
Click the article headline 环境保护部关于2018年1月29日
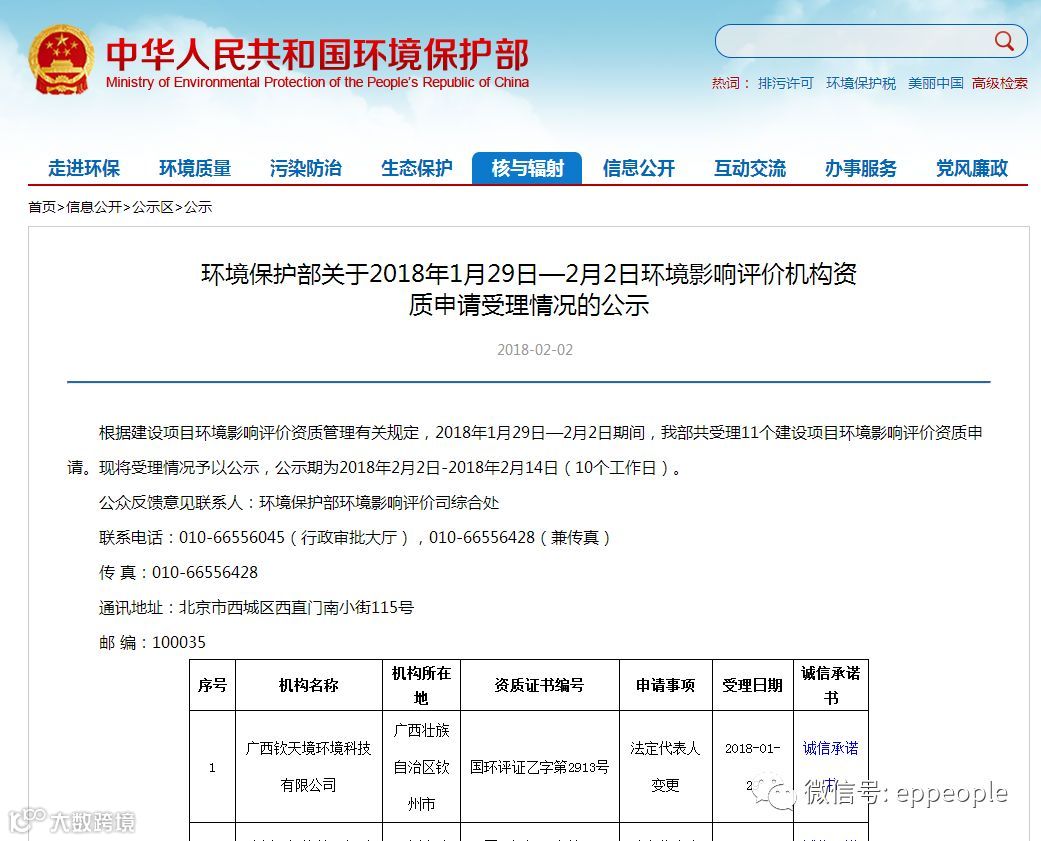click(x=528, y=289)
